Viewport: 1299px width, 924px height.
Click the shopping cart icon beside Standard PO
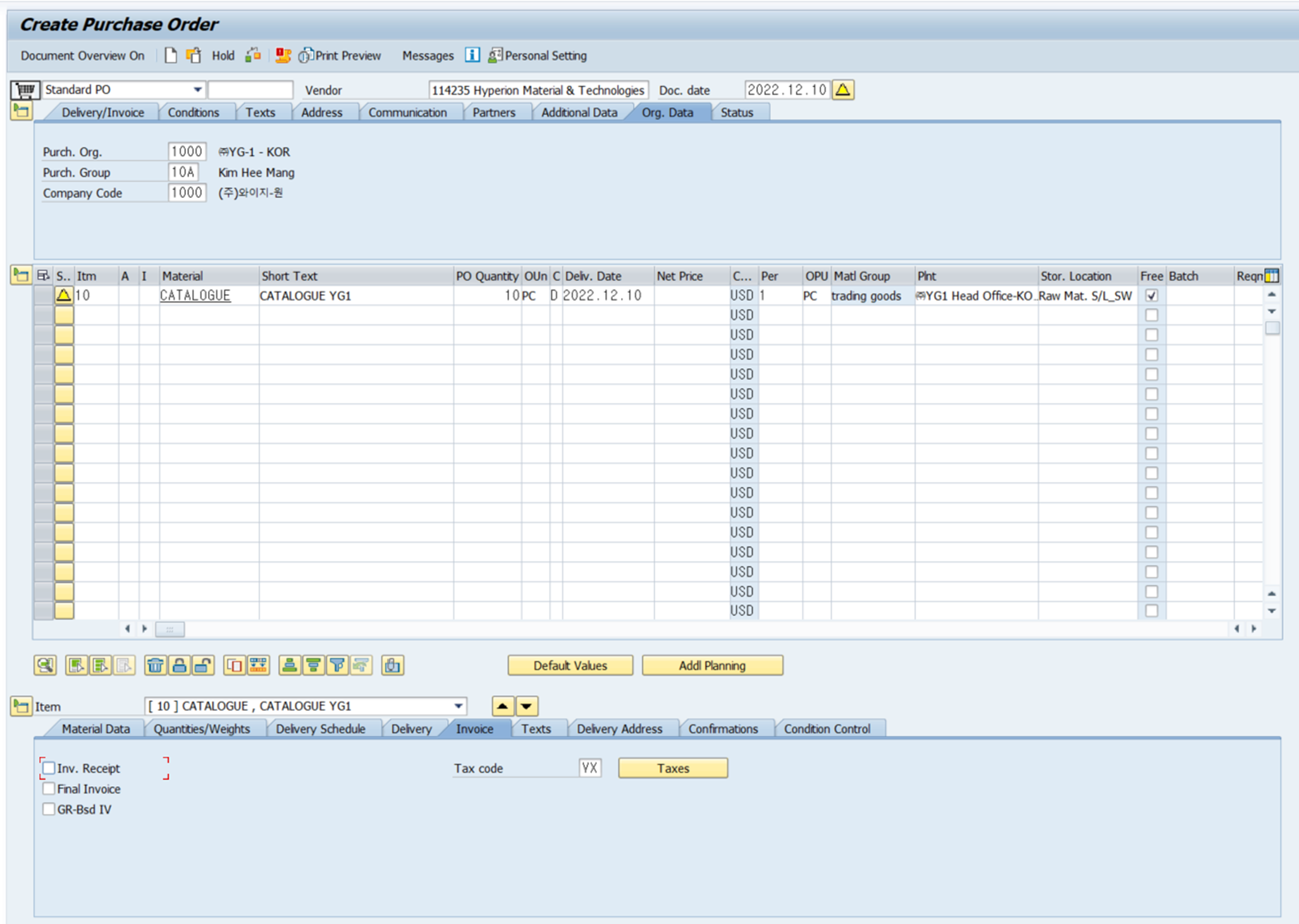coord(25,90)
